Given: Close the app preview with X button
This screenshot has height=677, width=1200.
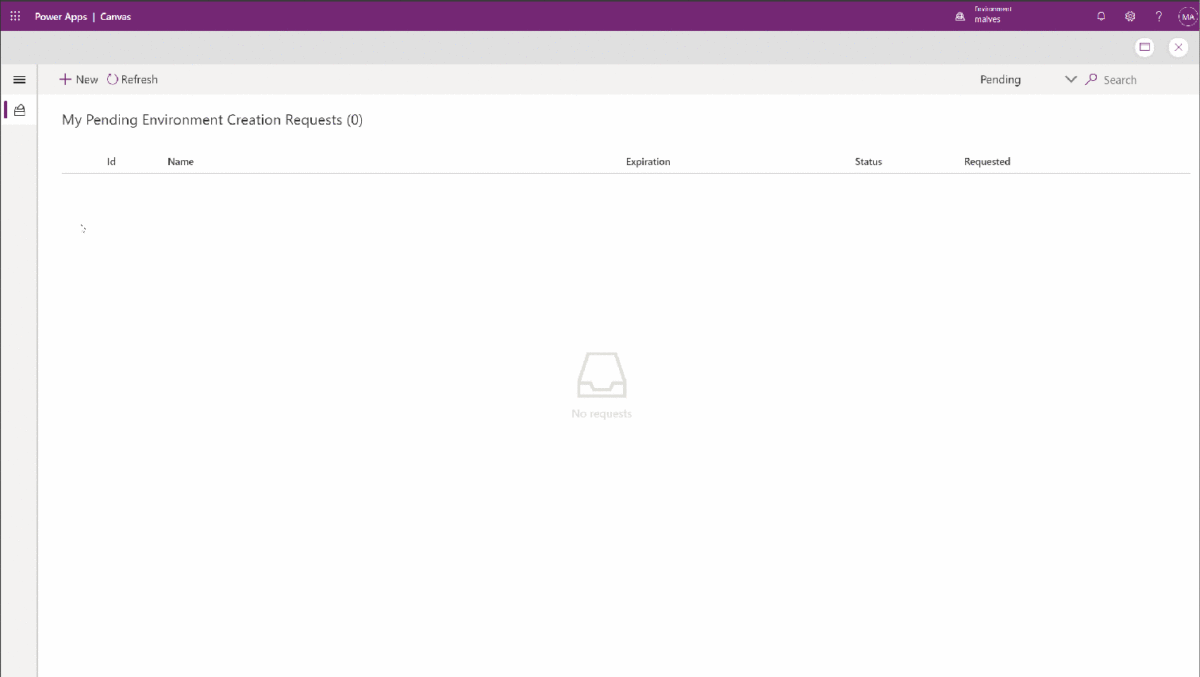Looking at the screenshot, I should click(1178, 47).
